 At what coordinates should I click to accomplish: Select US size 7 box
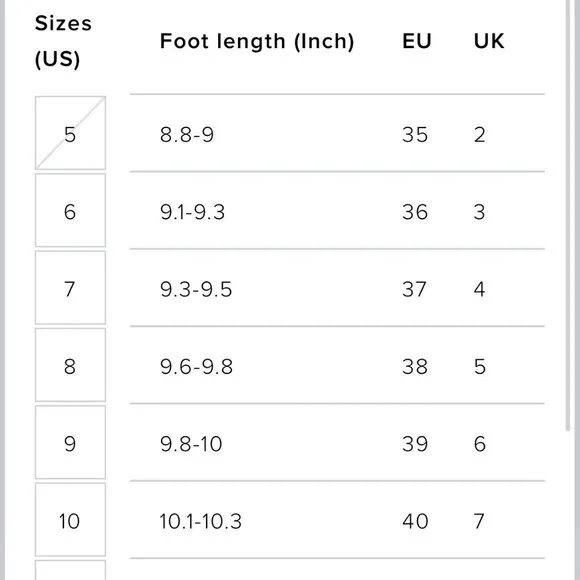click(70, 287)
